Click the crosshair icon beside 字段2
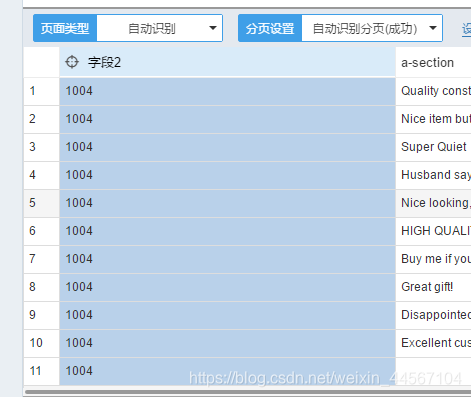Screen dimensions: 471x397 tap(72, 62)
